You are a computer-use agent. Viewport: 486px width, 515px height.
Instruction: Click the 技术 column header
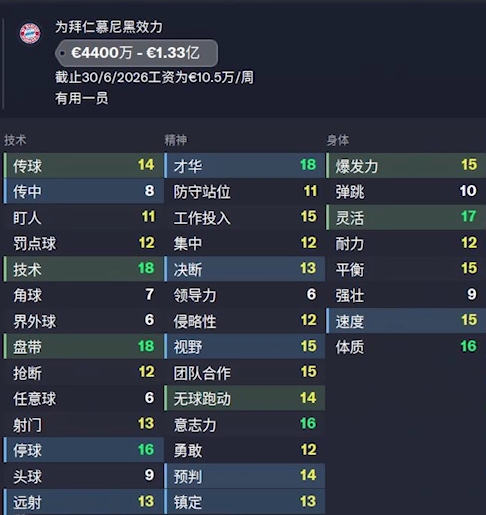15,140
